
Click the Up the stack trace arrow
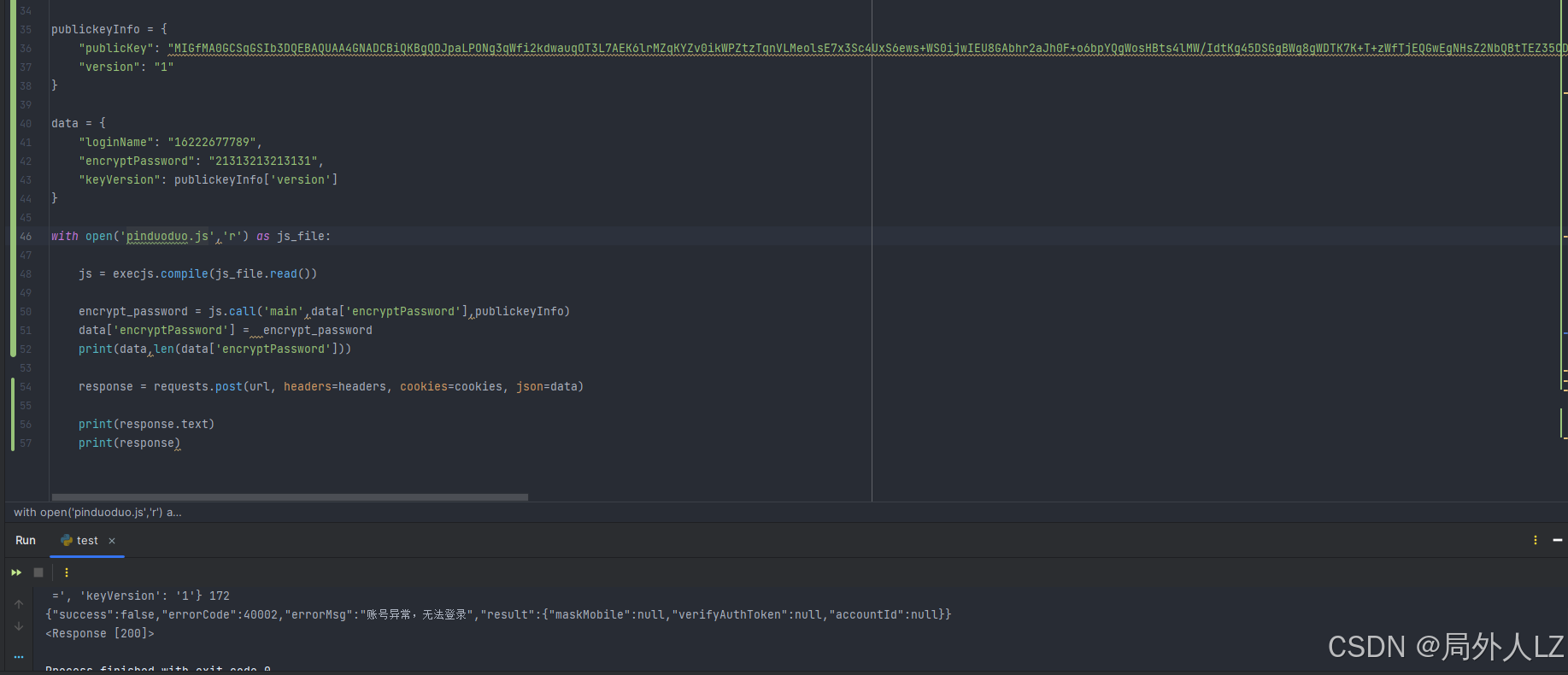click(19, 604)
